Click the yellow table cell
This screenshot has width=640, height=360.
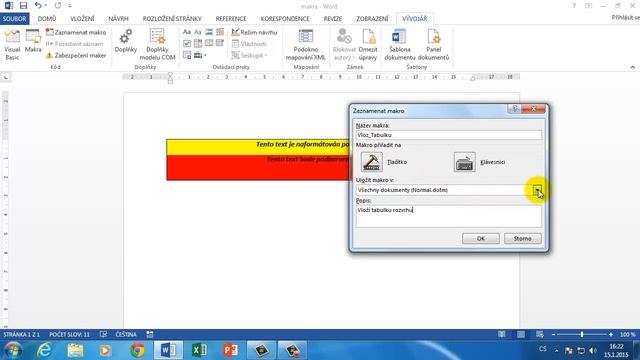pyautogui.click(x=258, y=147)
